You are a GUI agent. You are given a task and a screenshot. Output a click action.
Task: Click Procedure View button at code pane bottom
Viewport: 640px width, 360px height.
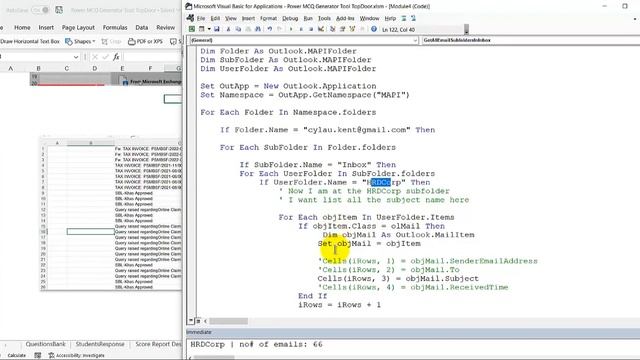191,321
